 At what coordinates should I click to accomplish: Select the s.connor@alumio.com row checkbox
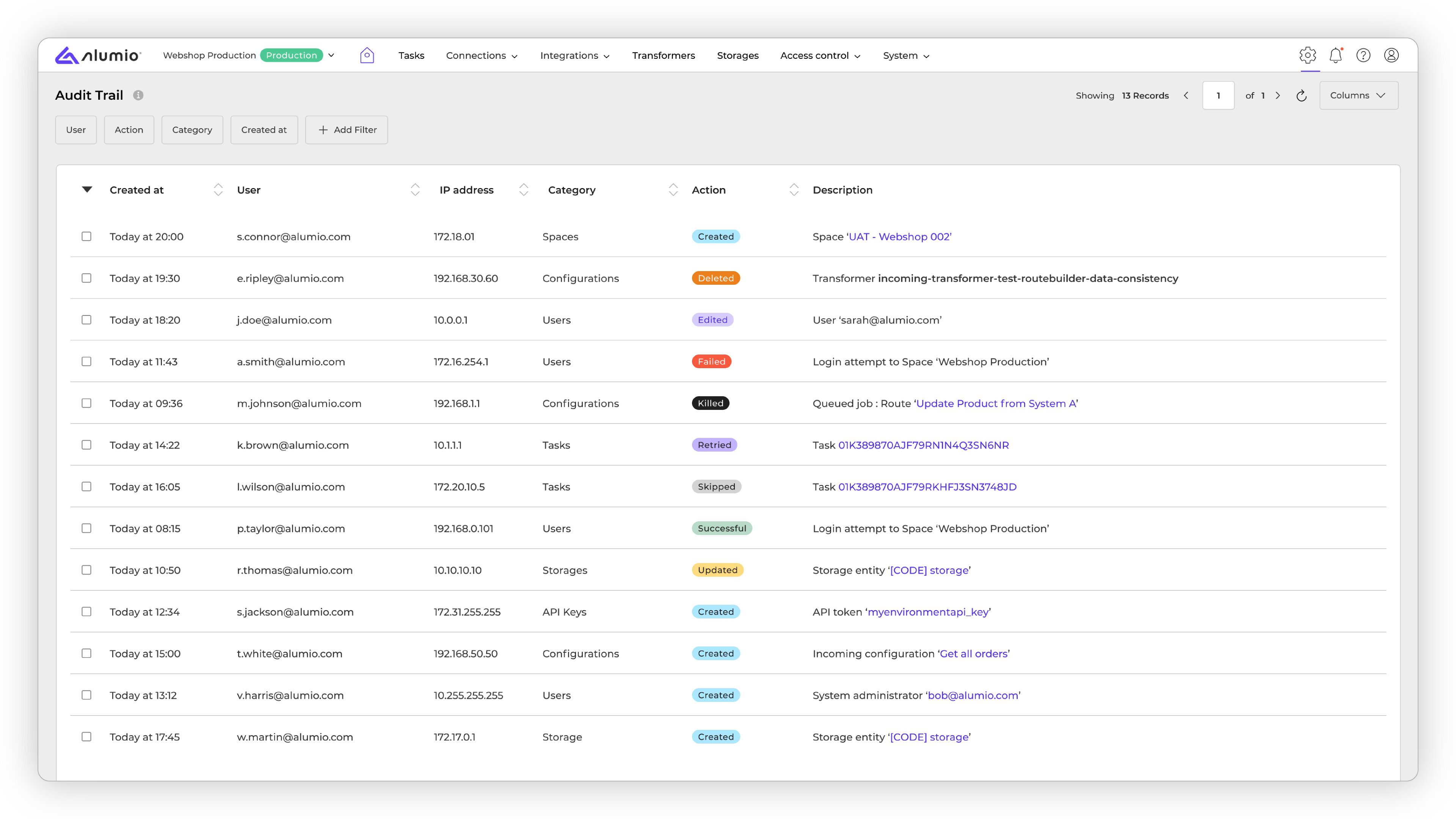click(x=86, y=236)
